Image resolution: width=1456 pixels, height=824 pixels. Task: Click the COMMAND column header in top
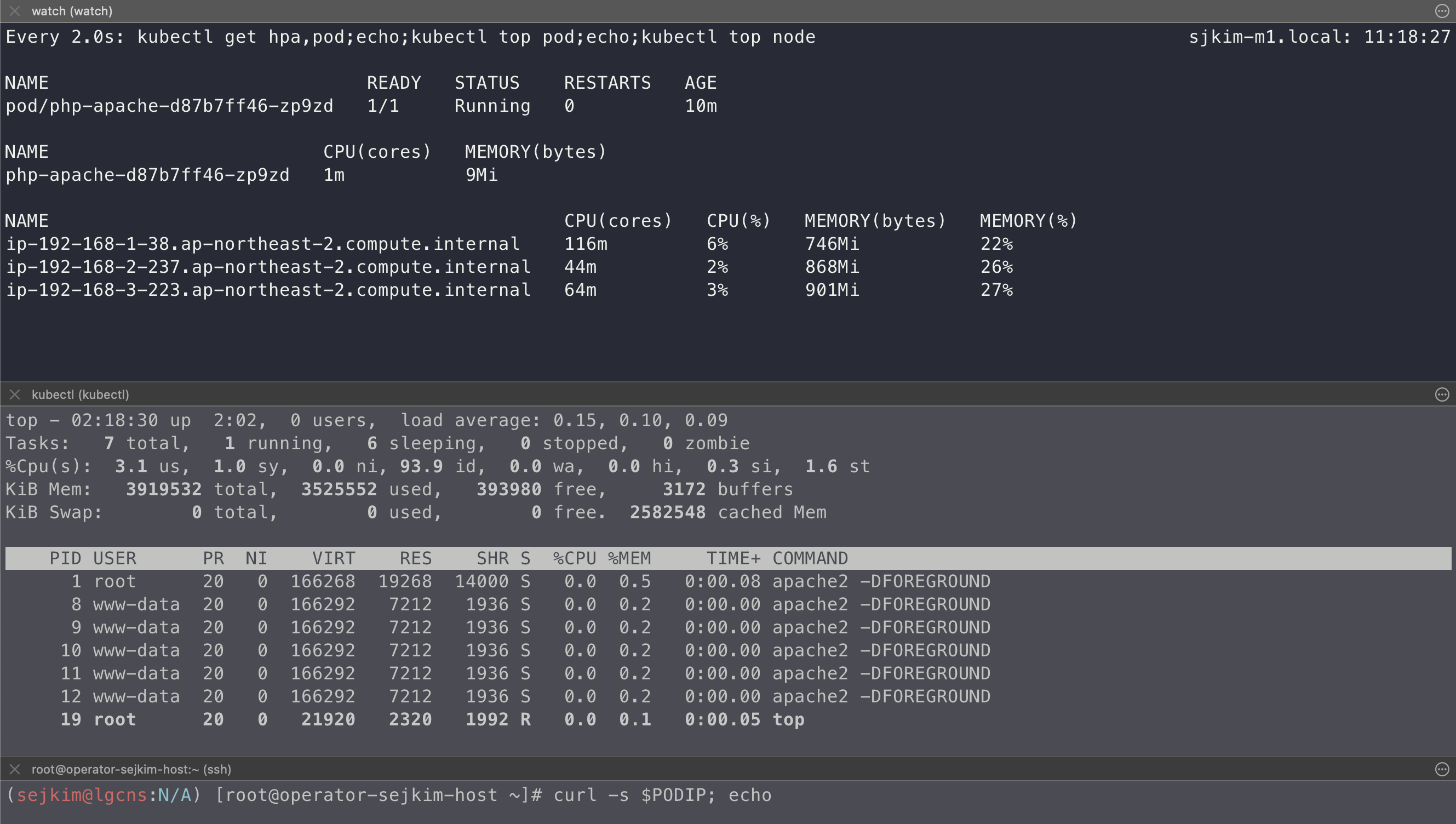pos(810,559)
